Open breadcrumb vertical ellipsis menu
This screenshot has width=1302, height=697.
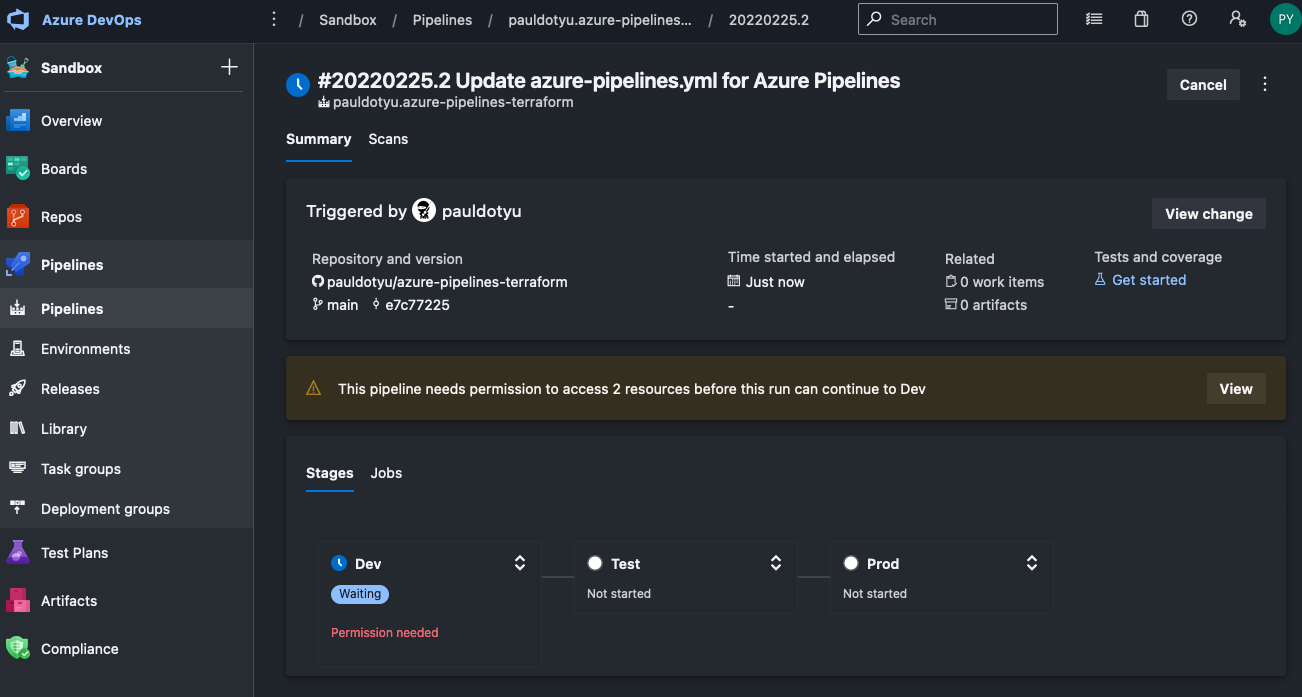[x=274, y=20]
